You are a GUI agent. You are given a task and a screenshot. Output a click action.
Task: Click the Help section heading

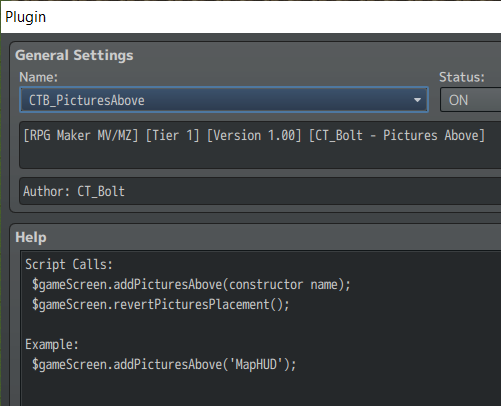(31, 237)
